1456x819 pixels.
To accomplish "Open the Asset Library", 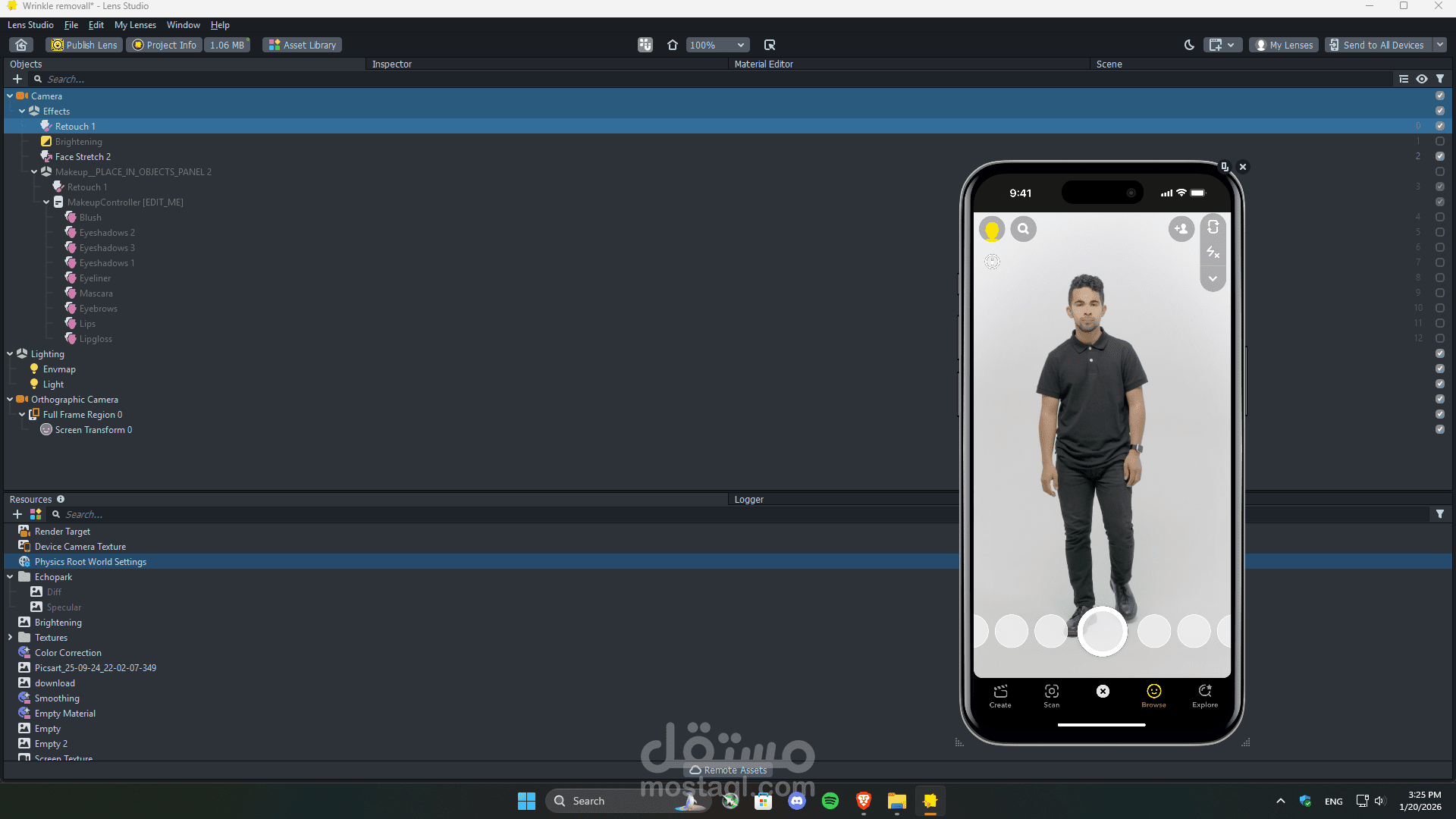I will [302, 45].
